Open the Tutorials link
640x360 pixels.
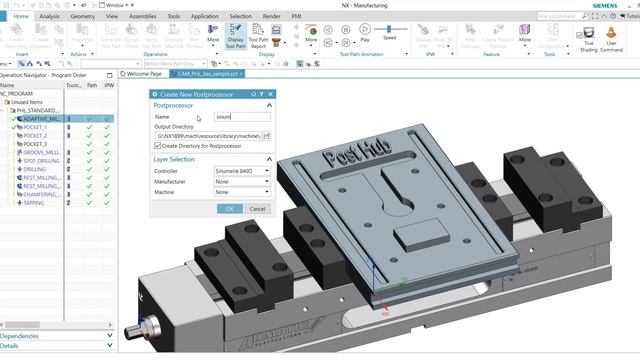[630, 16]
